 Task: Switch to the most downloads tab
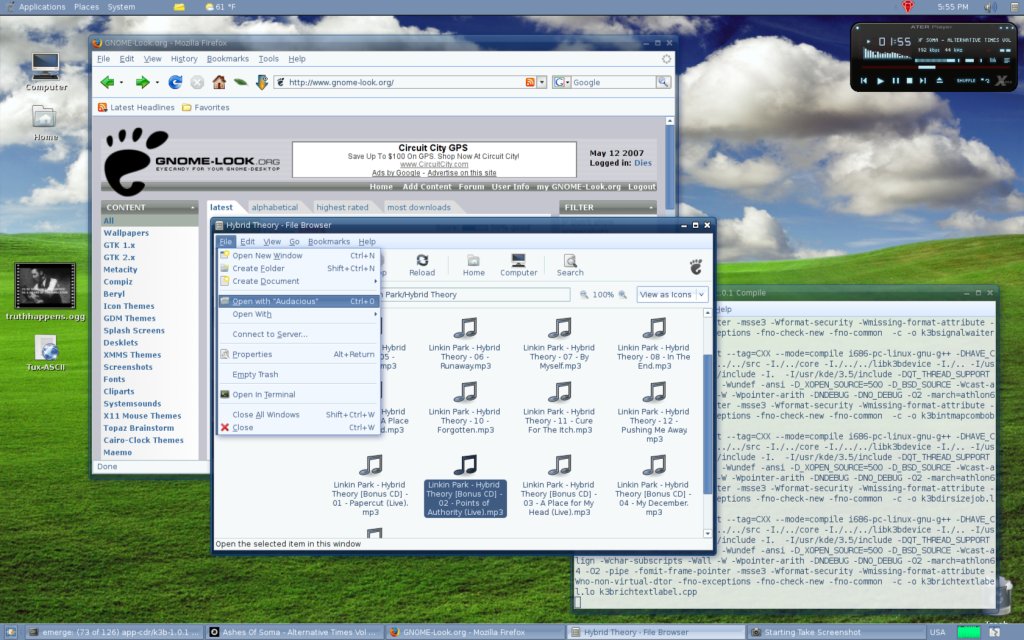(x=419, y=207)
